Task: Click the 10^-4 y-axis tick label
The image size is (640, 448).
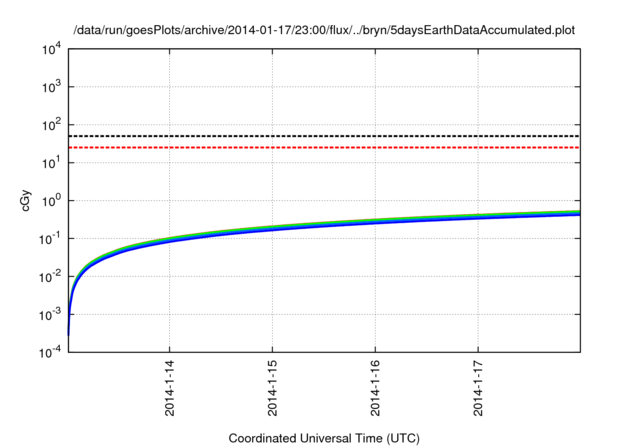Action: [x=50, y=352]
